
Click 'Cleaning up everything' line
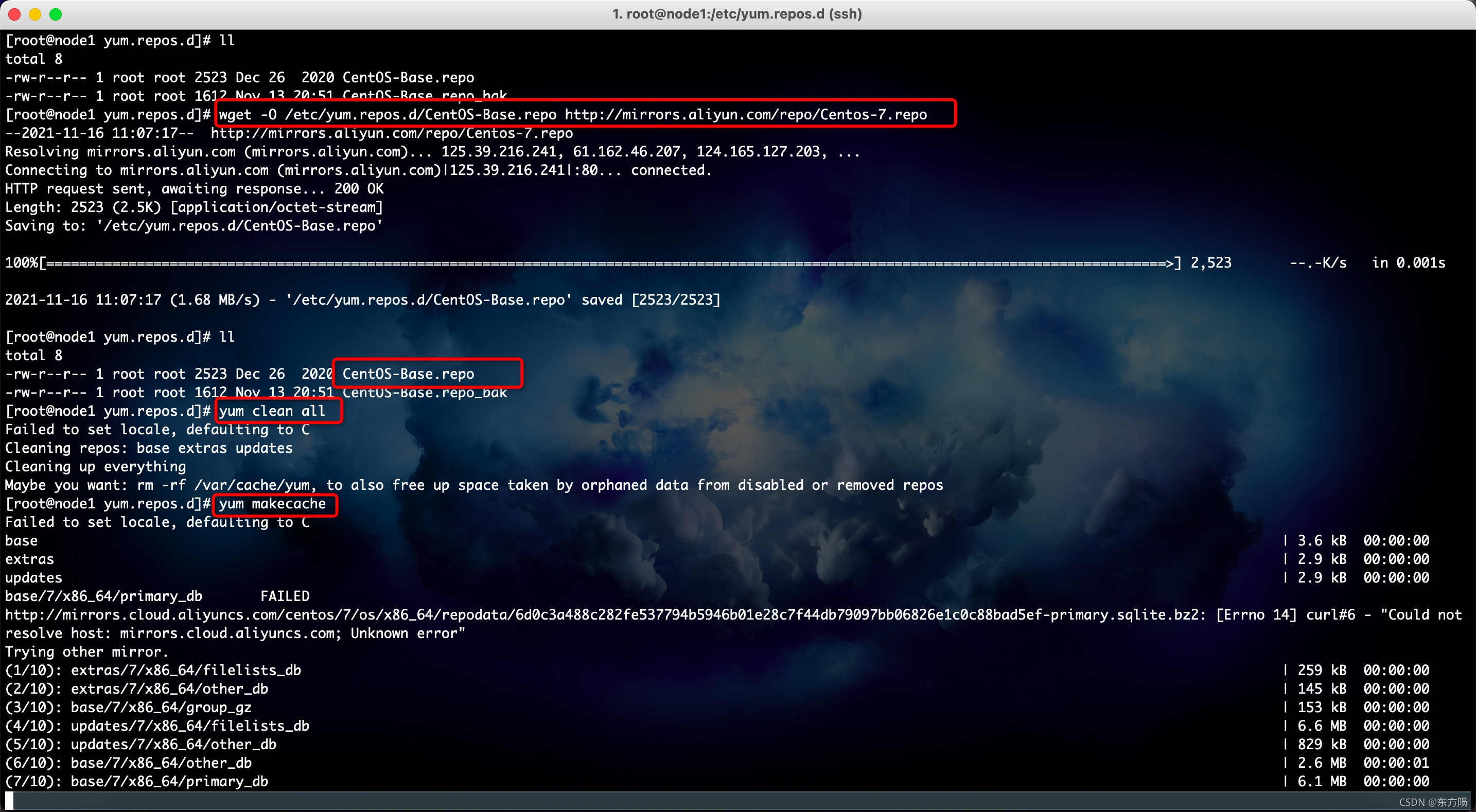click(96, 466)
